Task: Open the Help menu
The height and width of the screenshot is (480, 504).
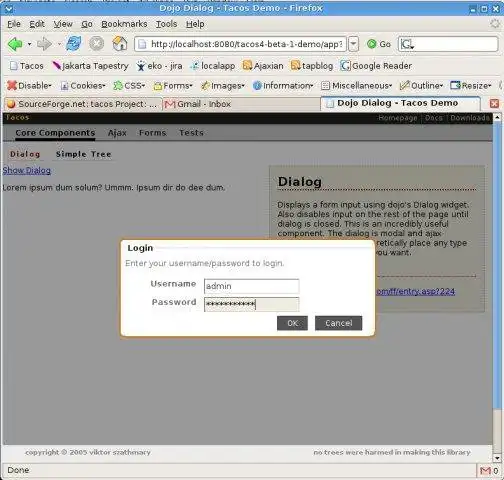Action: [195, 24]
